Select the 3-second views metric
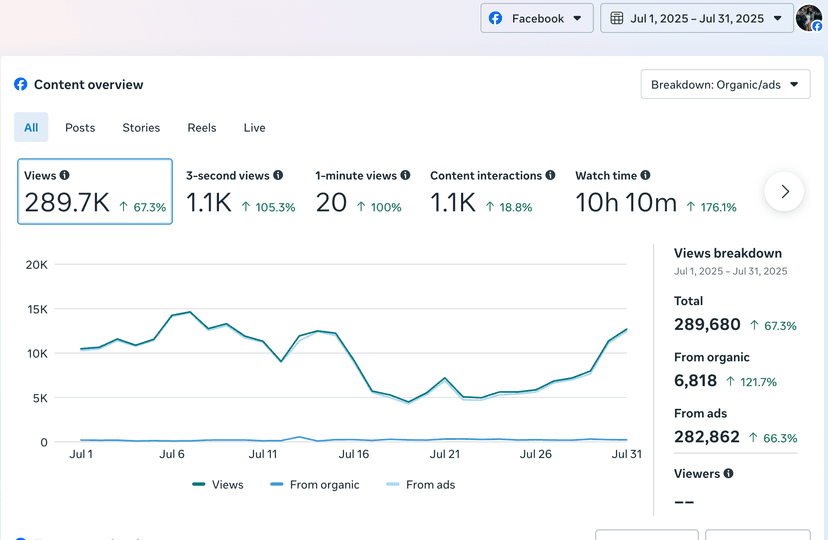The height and width of the screenshot is (540, 828). tap(240, 192)
